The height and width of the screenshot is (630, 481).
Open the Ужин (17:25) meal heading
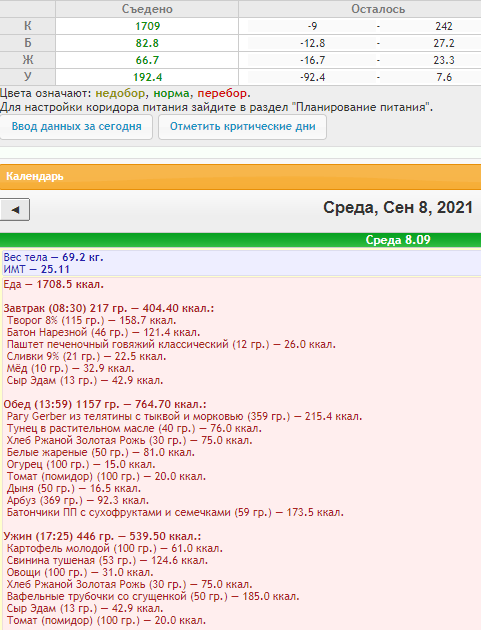tap(102, 536)
